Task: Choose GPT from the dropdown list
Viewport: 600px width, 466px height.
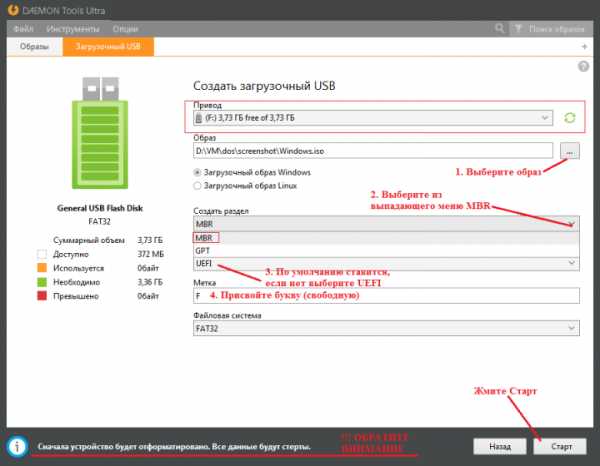Action: pyautogui.click(x=386, y=251)
